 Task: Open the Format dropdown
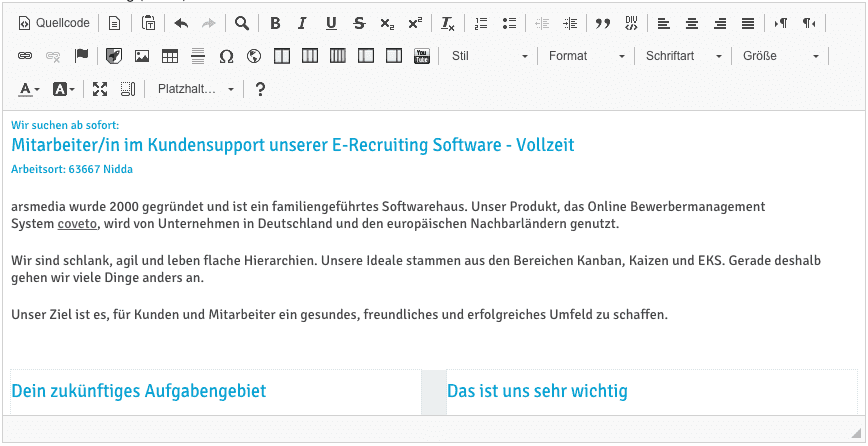tap(587, 56)
